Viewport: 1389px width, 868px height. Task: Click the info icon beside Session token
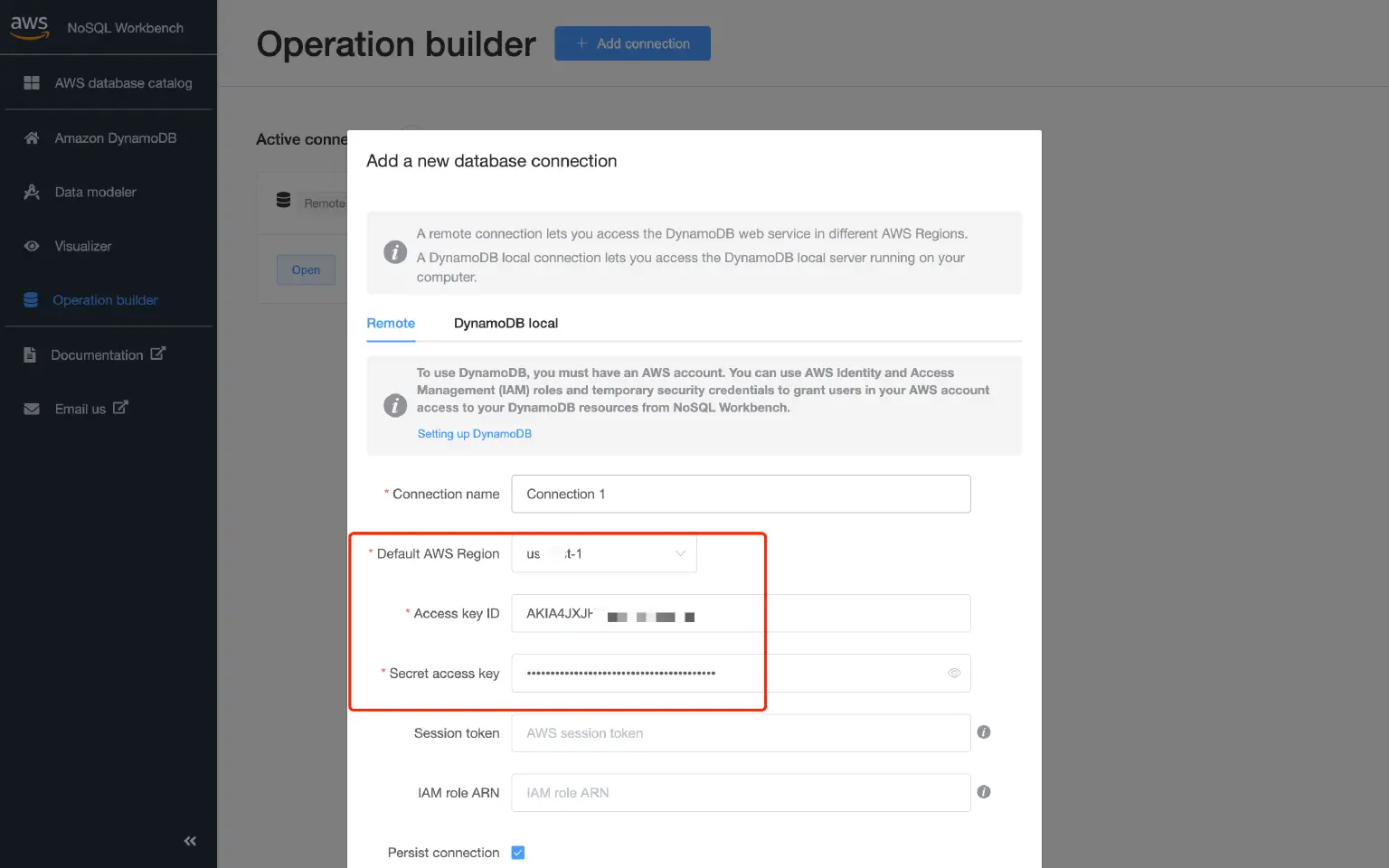click(984, 732)
